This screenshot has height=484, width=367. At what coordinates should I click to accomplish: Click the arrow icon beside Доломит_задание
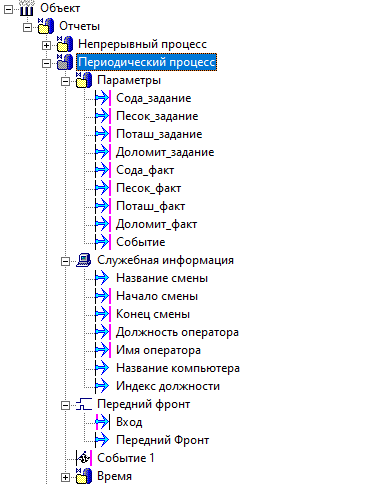(x=103, y=152)
